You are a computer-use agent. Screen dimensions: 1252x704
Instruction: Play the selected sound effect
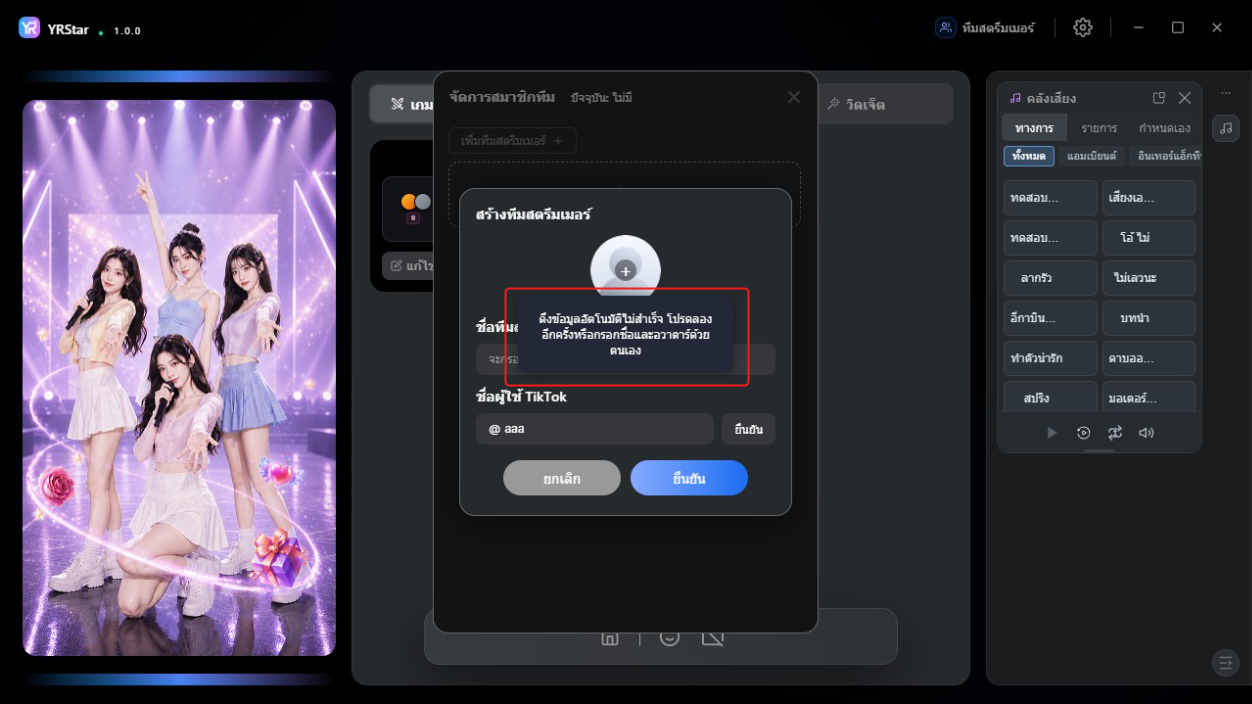click(x=1051, y=433)
